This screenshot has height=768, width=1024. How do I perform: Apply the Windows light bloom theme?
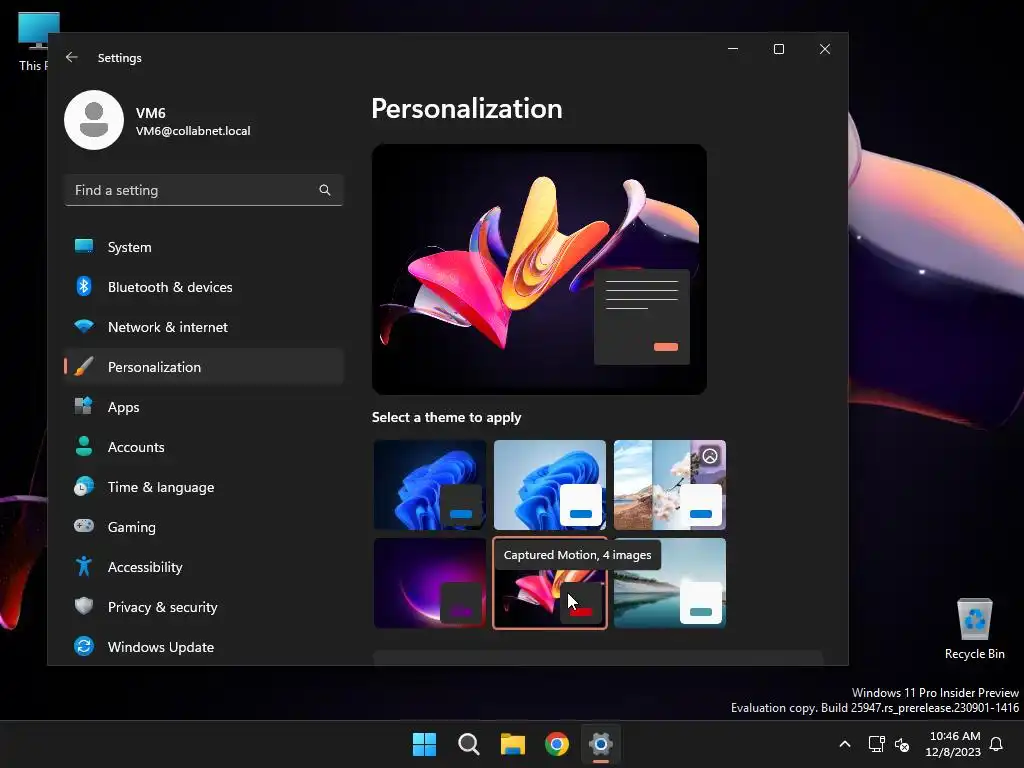pyautogui.click(x=550, y=485)
